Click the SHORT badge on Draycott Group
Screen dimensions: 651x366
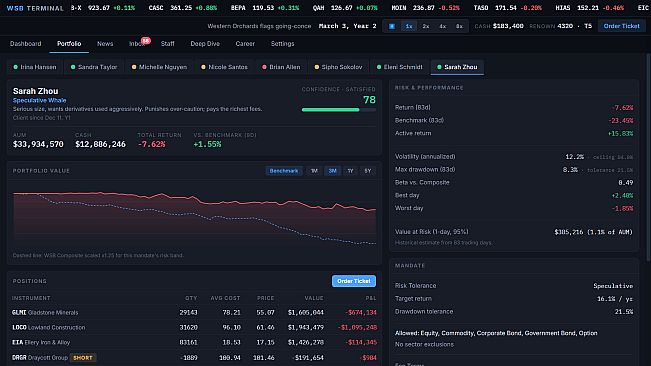click(83, 358)
